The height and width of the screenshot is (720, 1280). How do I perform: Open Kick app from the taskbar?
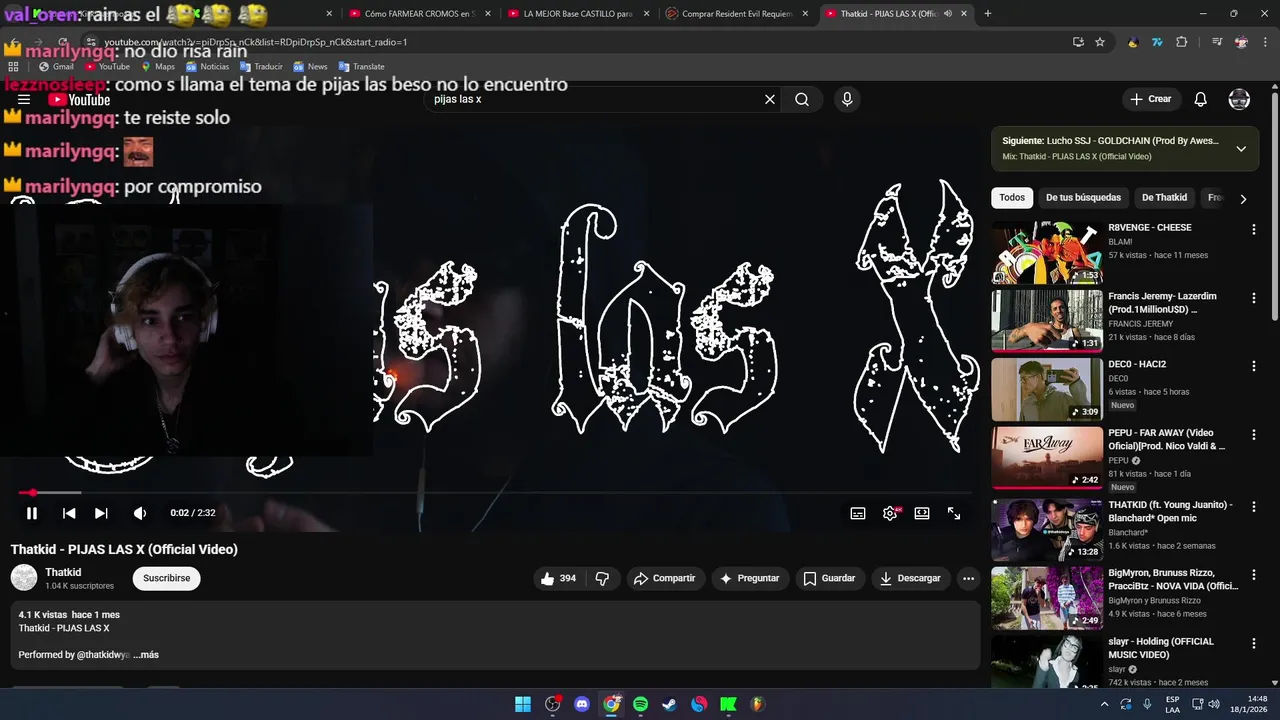tap(728, 704)
